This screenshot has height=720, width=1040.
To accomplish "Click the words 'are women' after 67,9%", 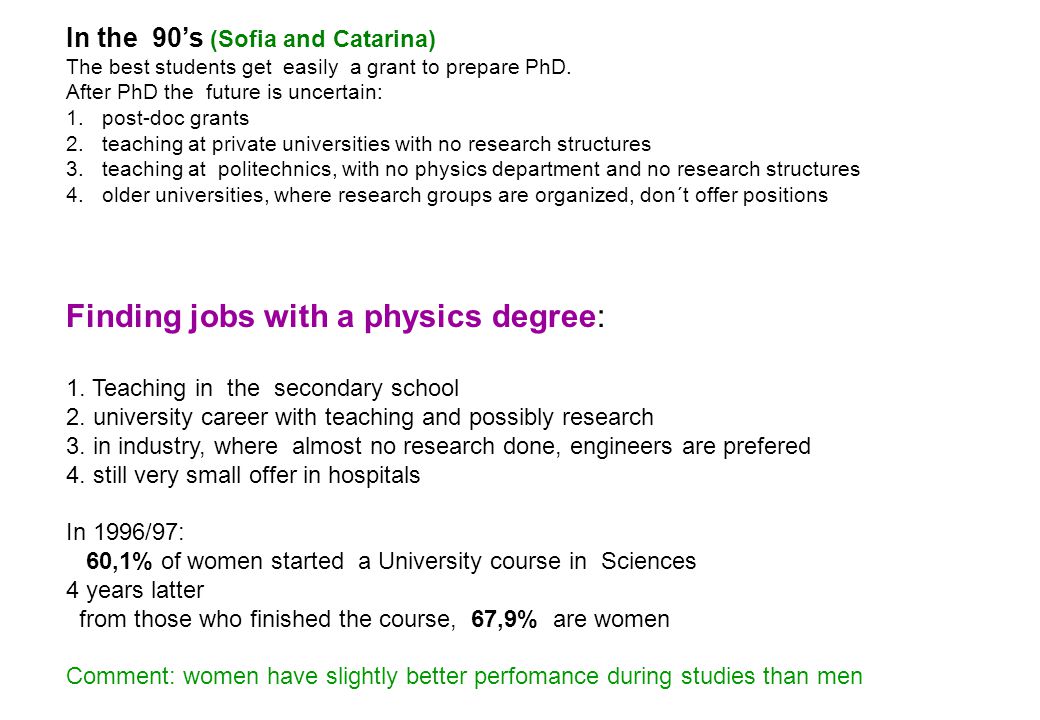I will (x=612, y=619).
